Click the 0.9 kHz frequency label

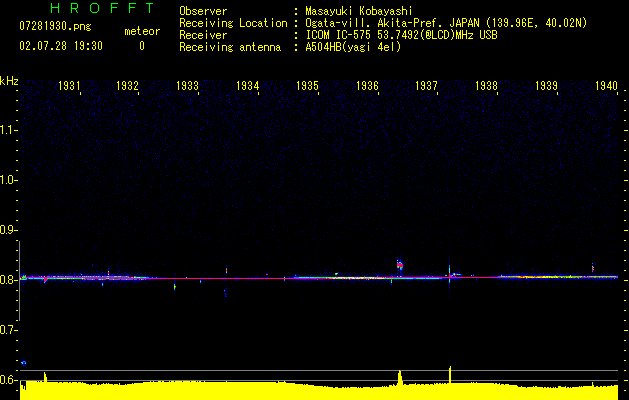click(x=8, y=230)
